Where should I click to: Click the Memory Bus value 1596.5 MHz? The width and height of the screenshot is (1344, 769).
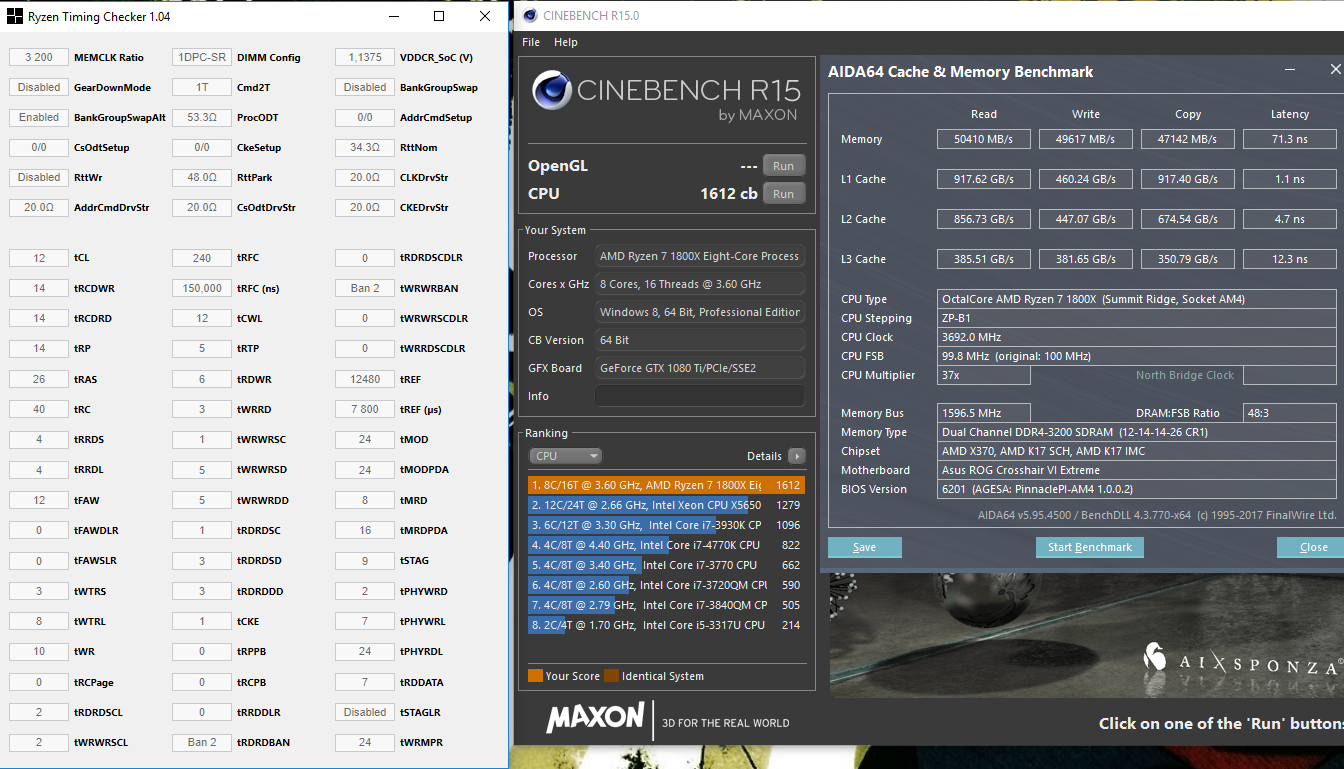click(x=984, y=413)
